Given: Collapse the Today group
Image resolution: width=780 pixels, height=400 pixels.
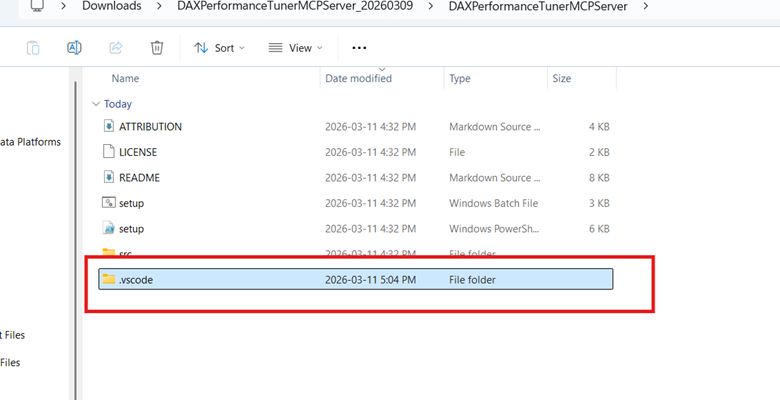Looking at the screenshot, I should (x=96, y=104).
